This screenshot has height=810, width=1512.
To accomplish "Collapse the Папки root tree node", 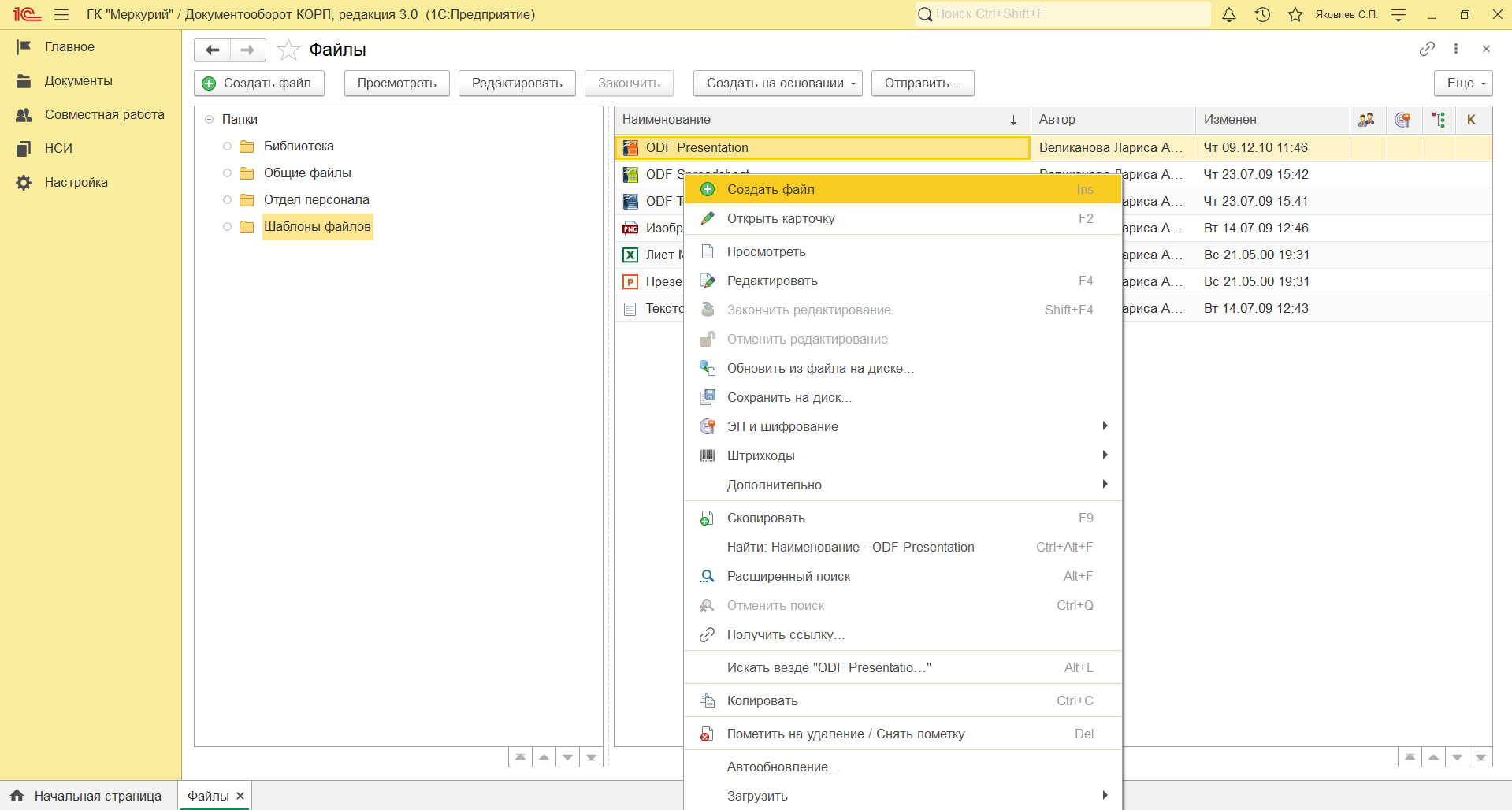I will coord(209,120).
